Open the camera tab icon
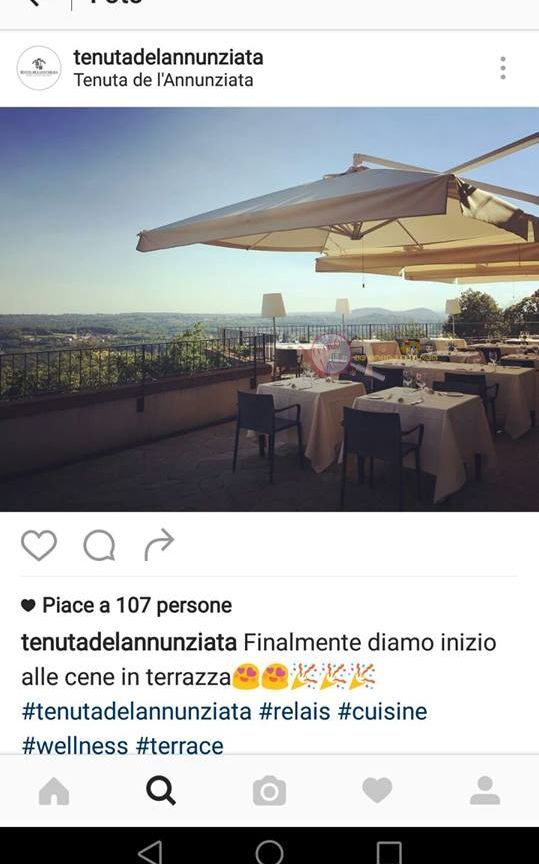The width and height of the screenshot is (539, 864). click(269, 791)
